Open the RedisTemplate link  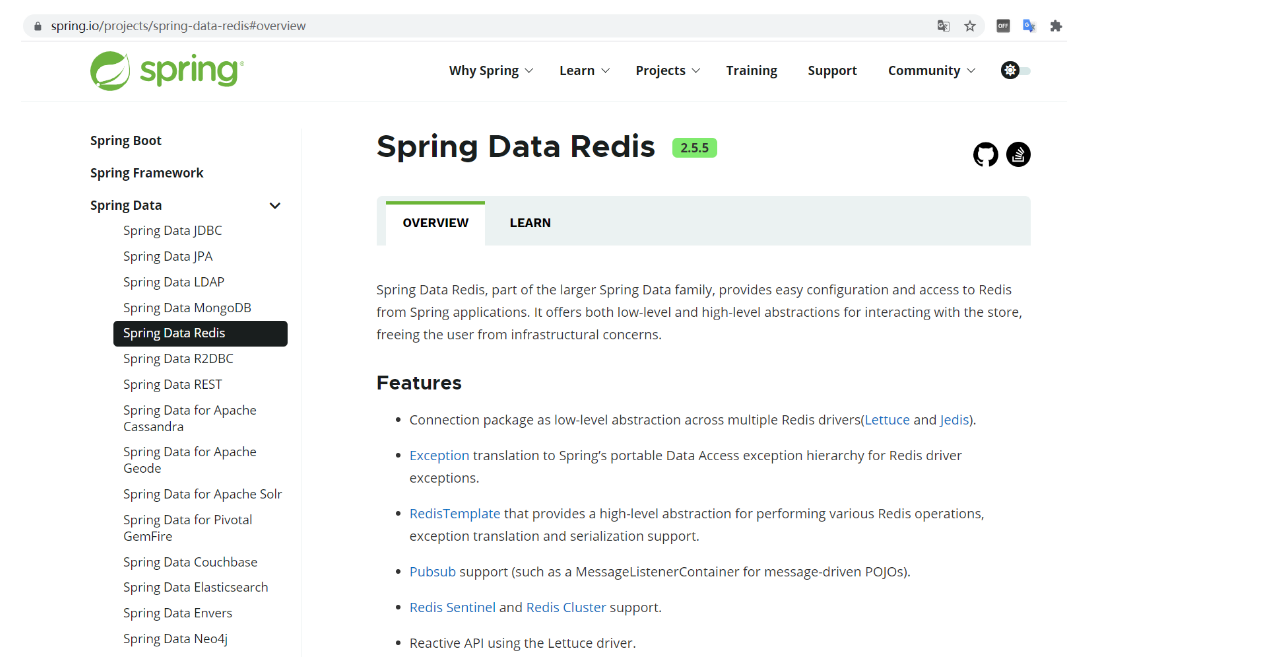coord(455,513)
